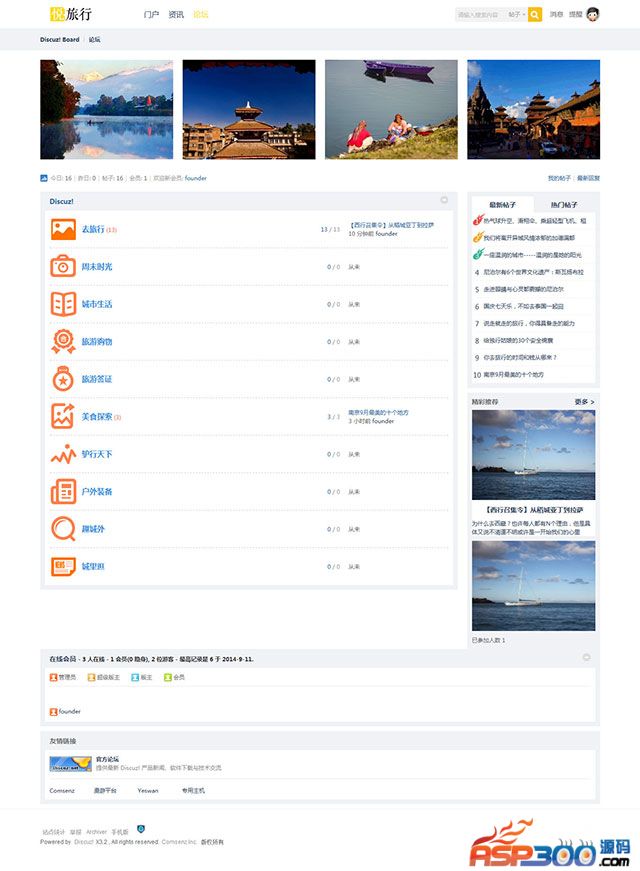Screen dimensions: 640x871
Task: Click the 悦旅行 site logo
Action: (71, 14)
